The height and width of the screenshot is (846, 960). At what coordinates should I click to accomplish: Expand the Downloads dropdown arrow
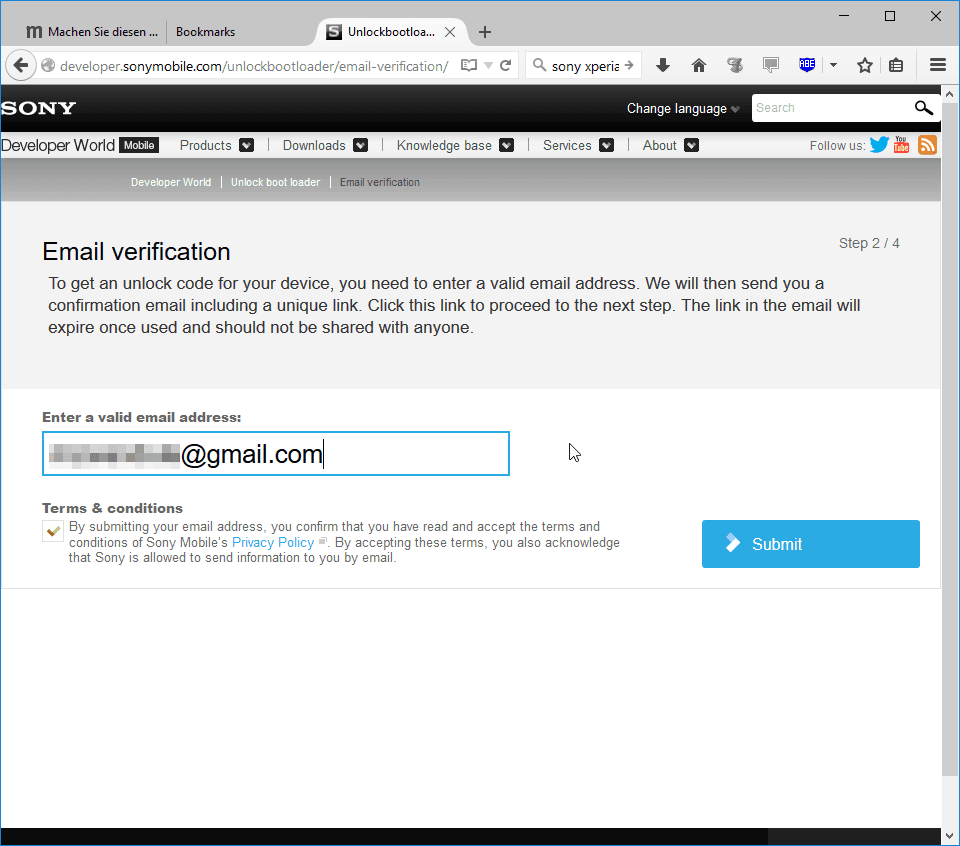[361, 145]
